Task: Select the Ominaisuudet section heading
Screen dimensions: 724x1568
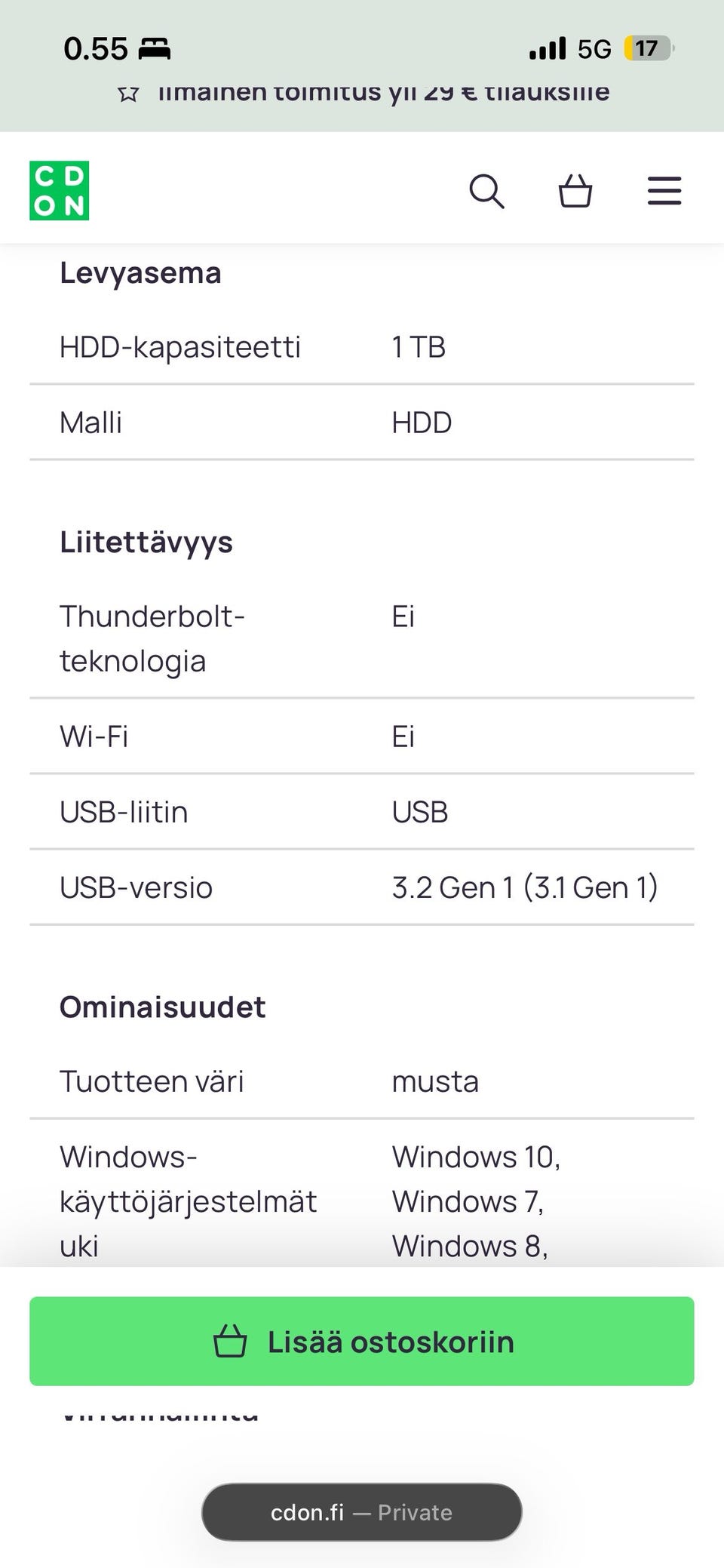Action: (163, 1007)
